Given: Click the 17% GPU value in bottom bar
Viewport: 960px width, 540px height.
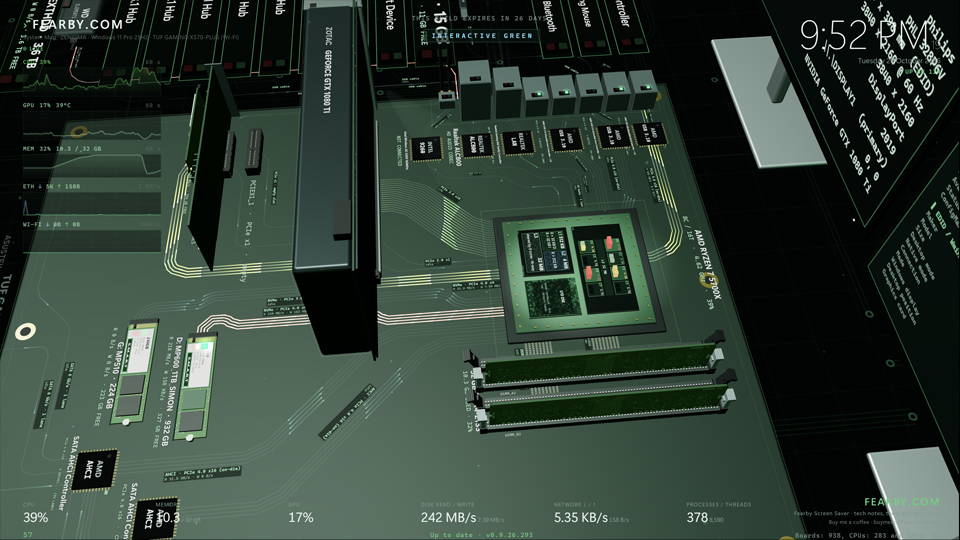Looking at the screenshot, I should pos(301,518).
